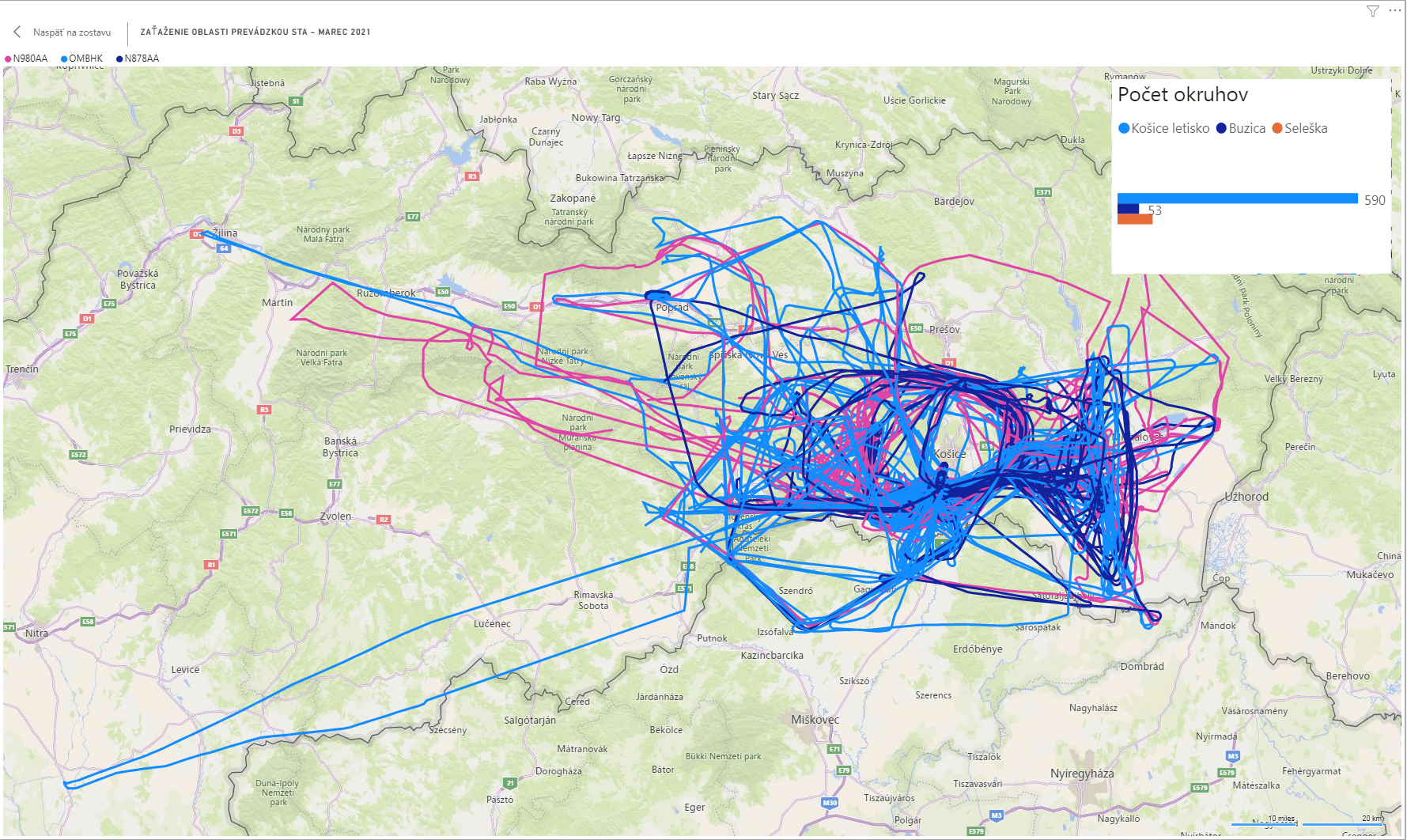Screen dimensions: 1407x840
Task: Click the dark blue N878AA legend dot
Action: [x=119, y=59]
